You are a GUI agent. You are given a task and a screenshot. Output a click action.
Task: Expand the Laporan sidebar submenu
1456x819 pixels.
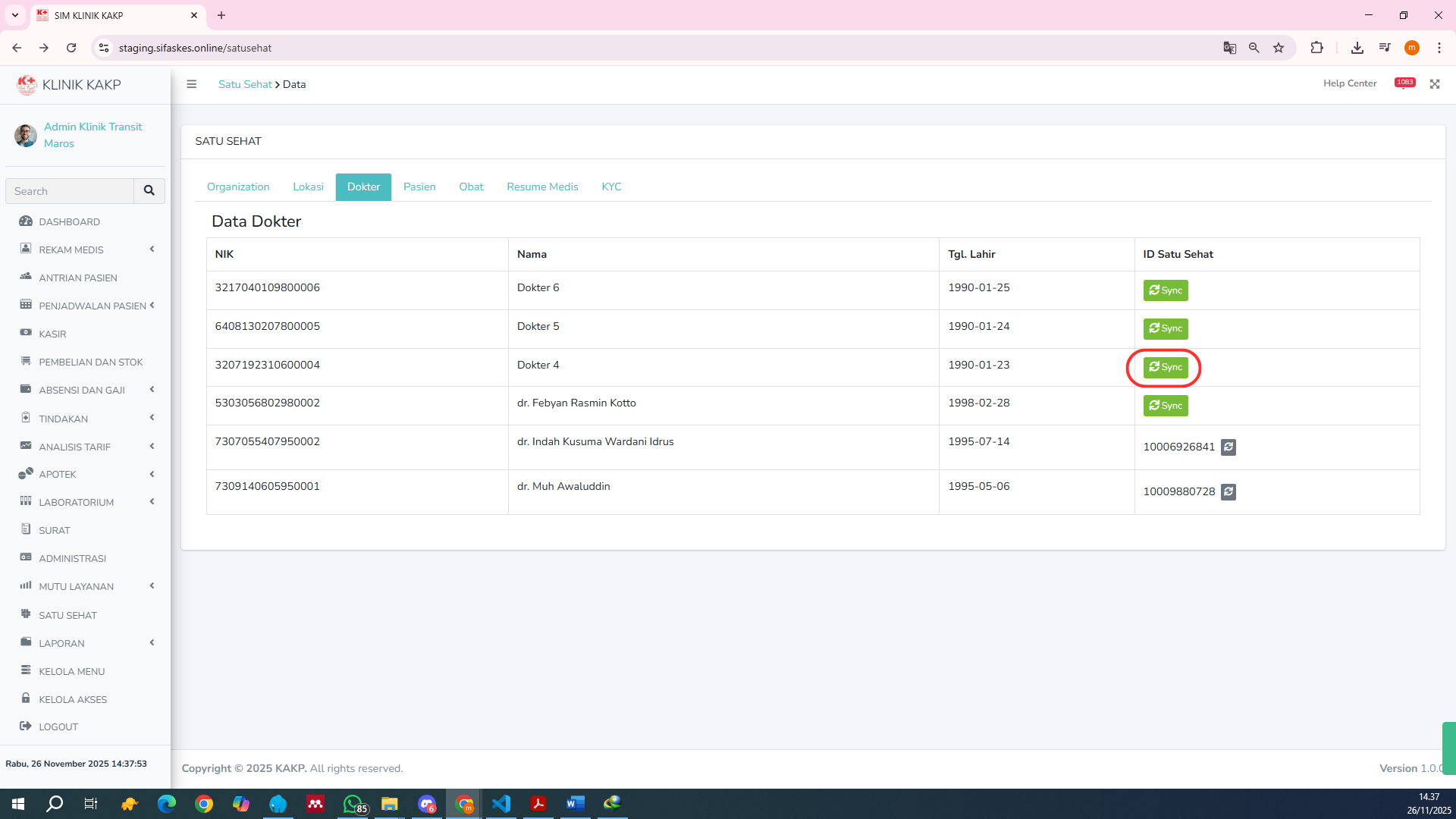[61, 643]
